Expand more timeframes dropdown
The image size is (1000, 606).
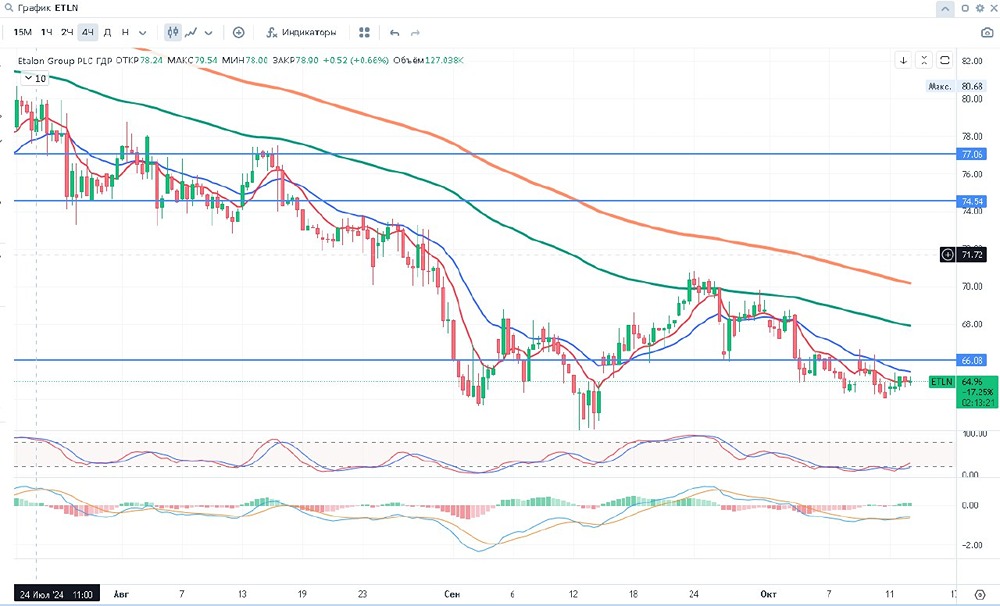pyautogui.click(x=143, y=33)
